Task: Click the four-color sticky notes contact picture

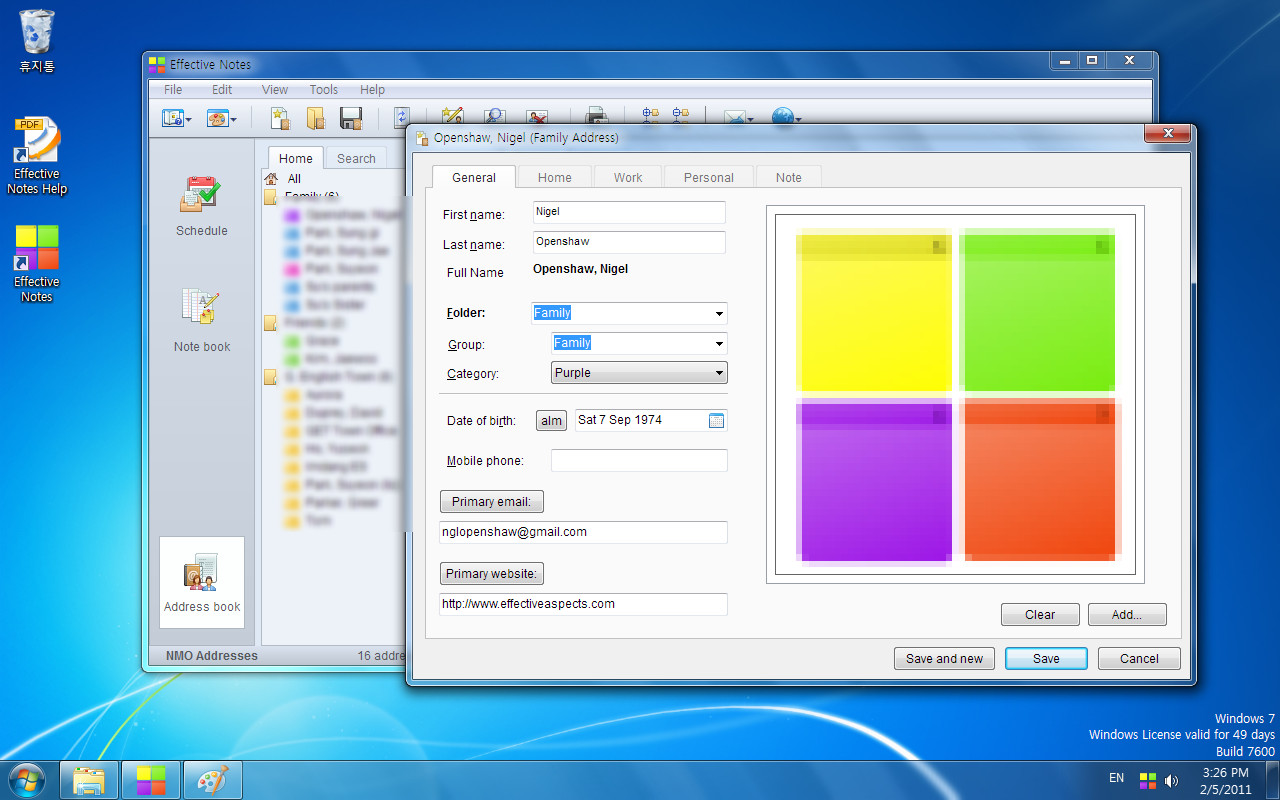Action: pyautogui.click(x=955, y=395)
